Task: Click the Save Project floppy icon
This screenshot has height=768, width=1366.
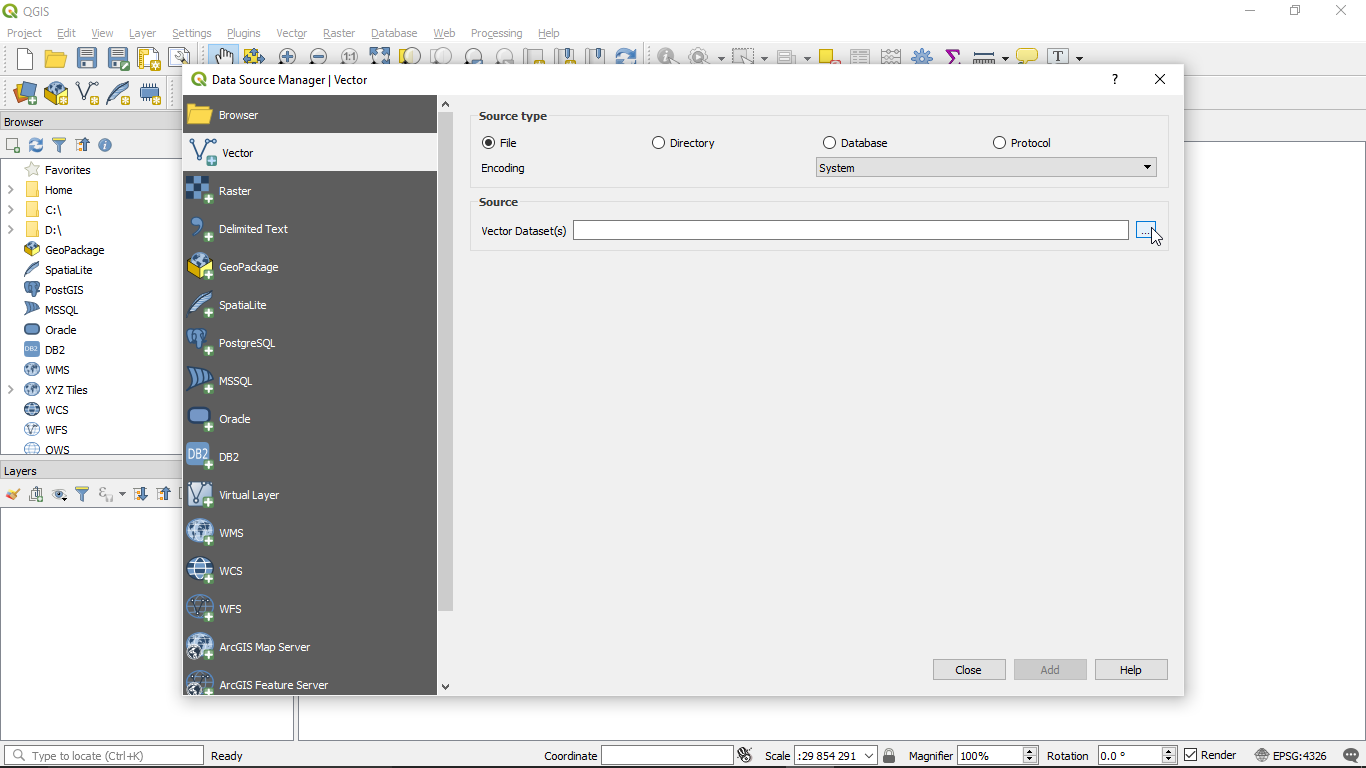Action: (87, 58)
